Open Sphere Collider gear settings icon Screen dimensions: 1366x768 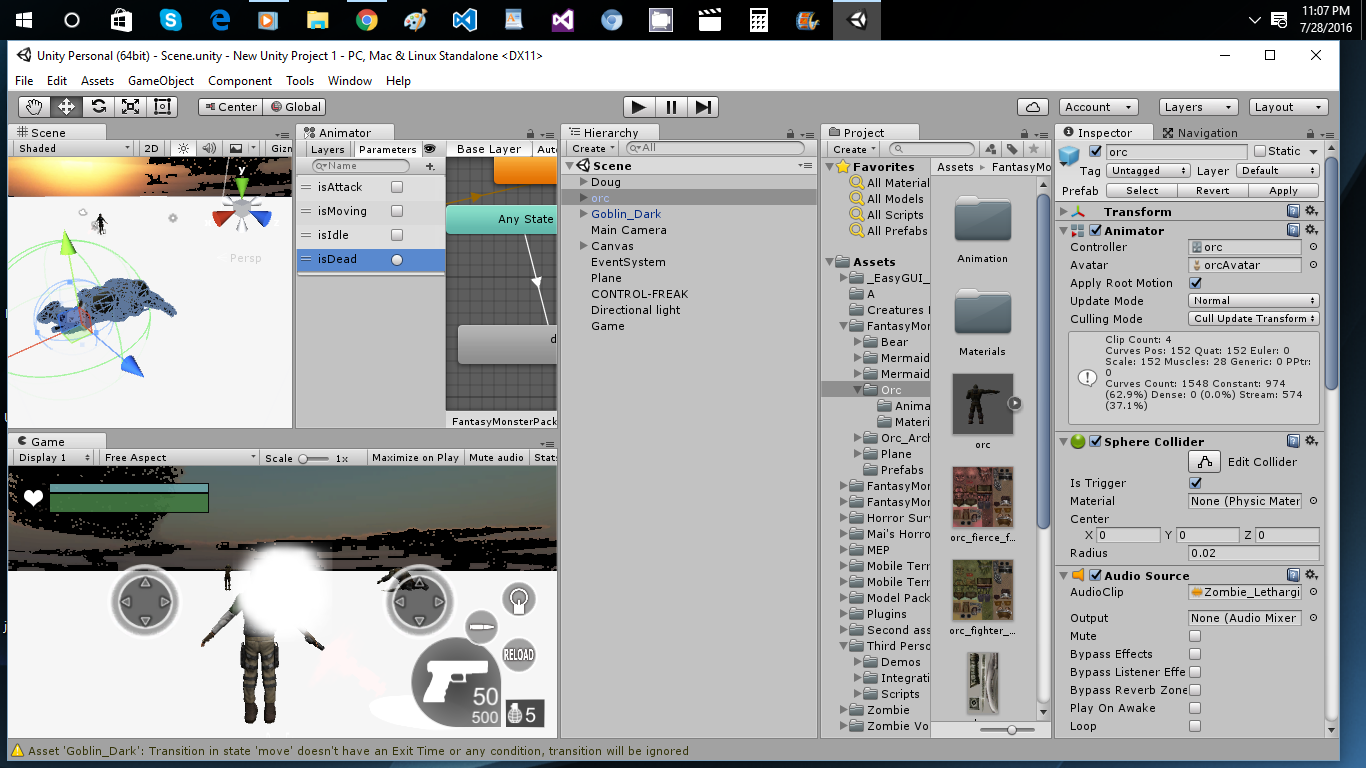tap(1311, 441)
